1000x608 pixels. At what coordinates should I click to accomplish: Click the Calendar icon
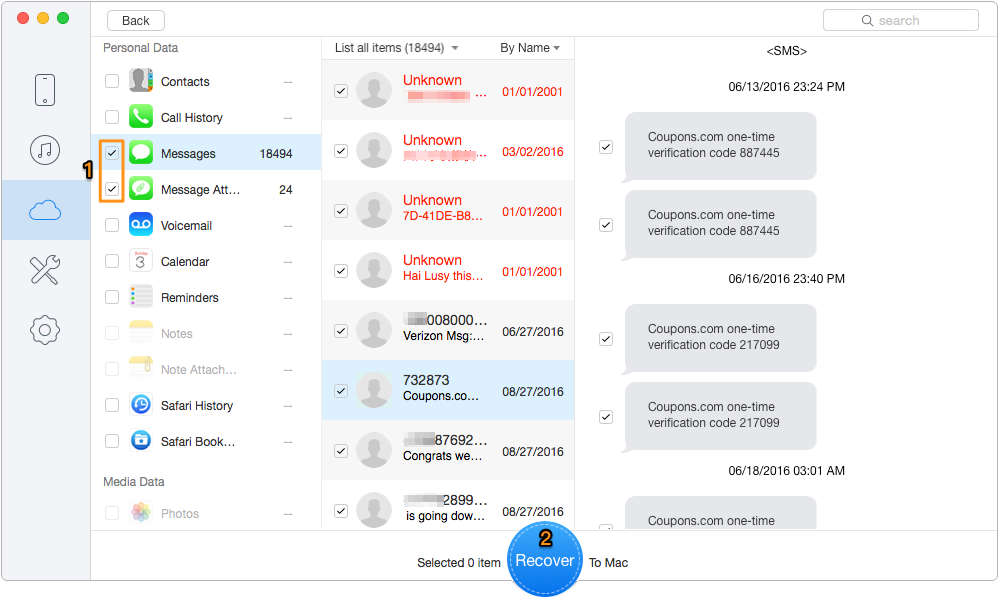141,261
